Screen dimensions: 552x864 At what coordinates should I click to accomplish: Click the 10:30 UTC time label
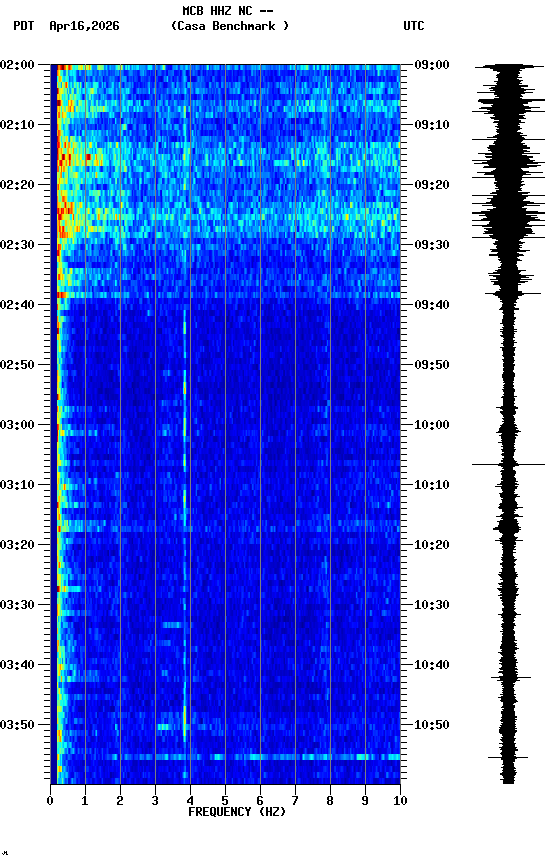pos(432,605)
